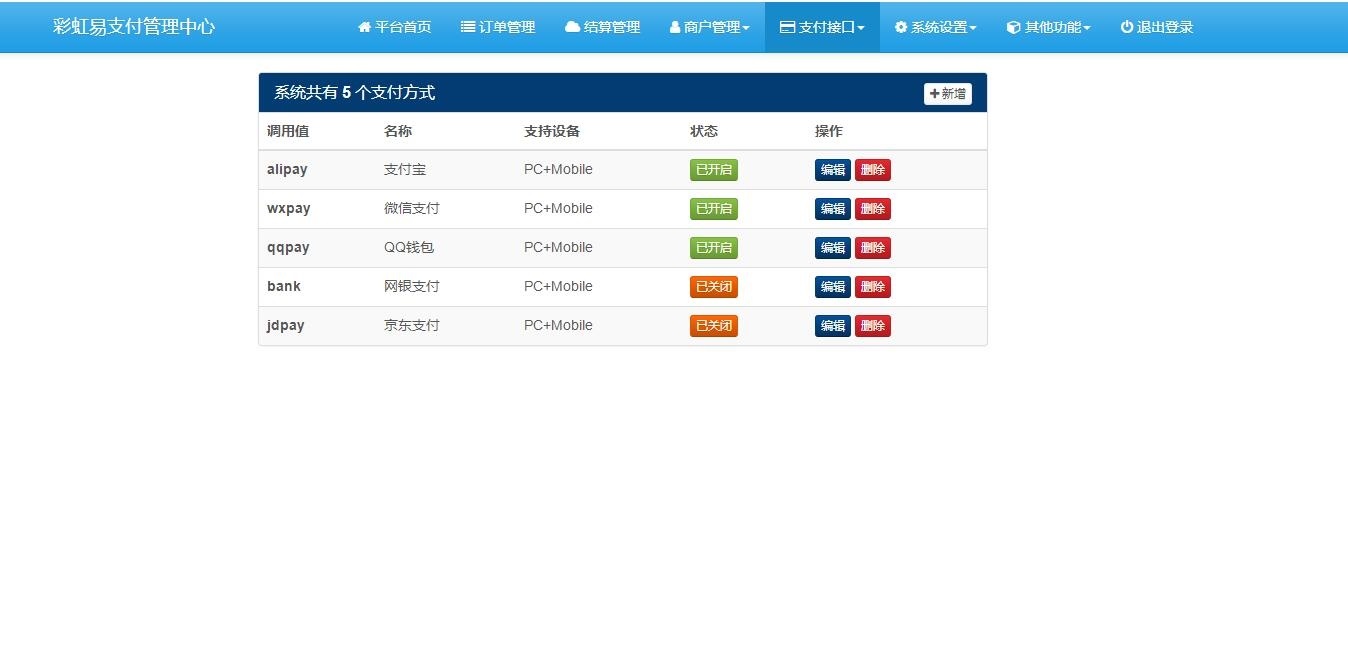Open the 结算管理 navigation item

tap(603, 27)
